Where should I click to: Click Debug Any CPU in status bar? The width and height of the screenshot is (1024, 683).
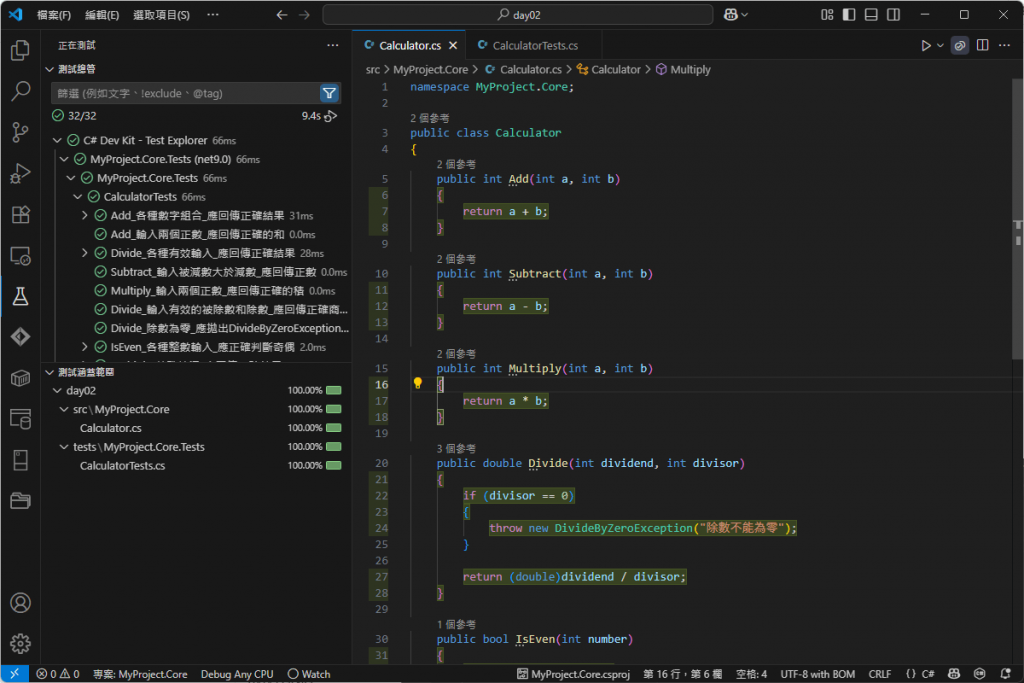pyautogui.click(x=236, y=674)
